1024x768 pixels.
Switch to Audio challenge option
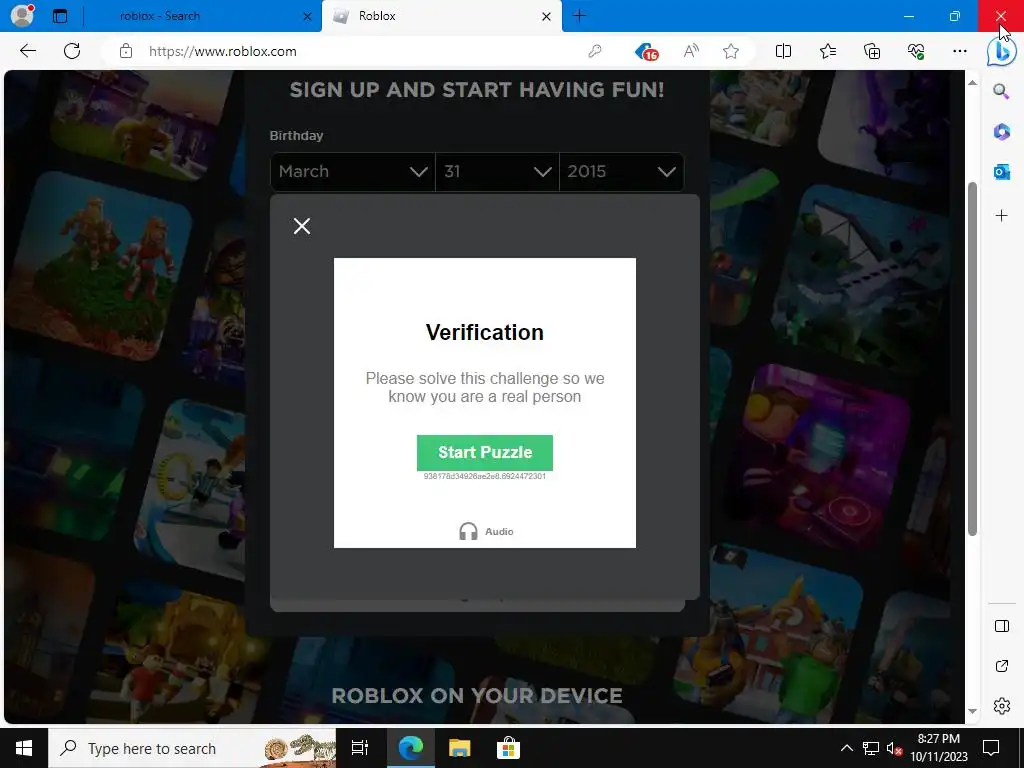(486, 532)
